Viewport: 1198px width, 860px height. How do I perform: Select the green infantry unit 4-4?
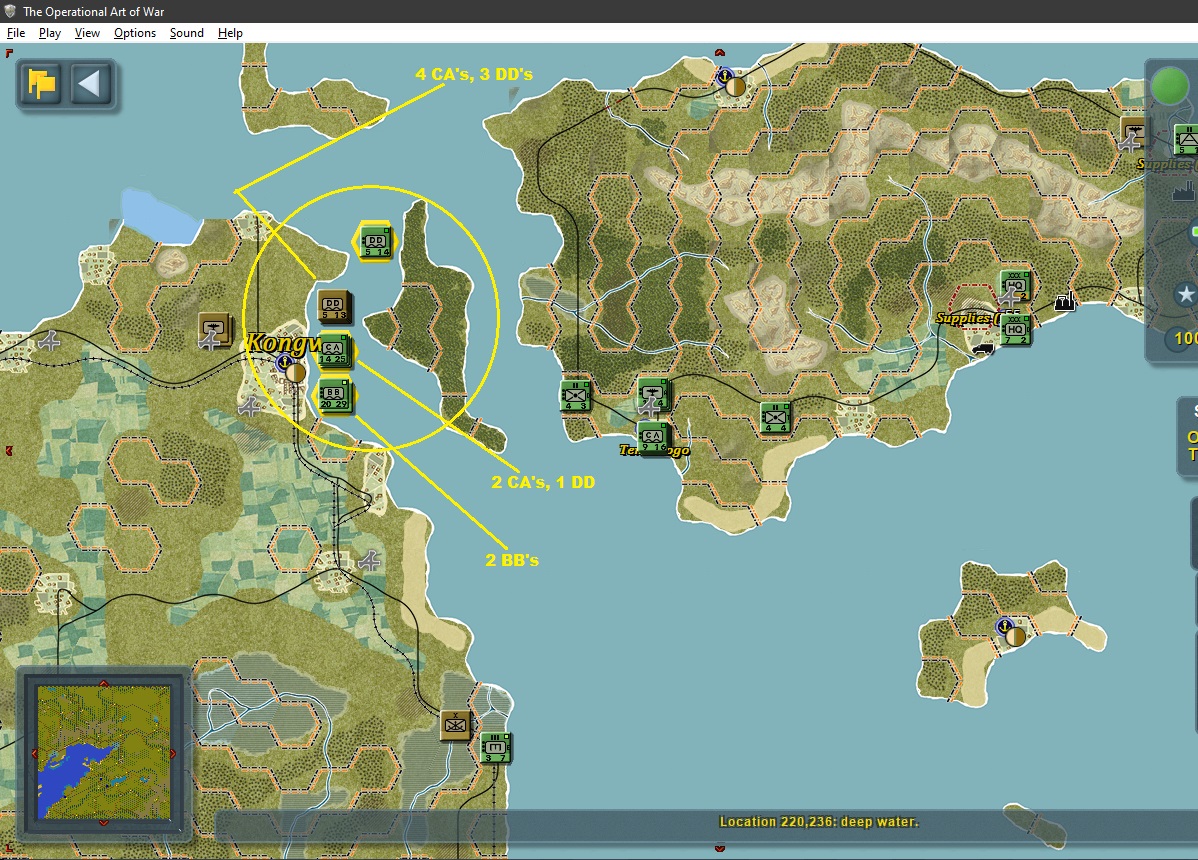coord(776,417)
